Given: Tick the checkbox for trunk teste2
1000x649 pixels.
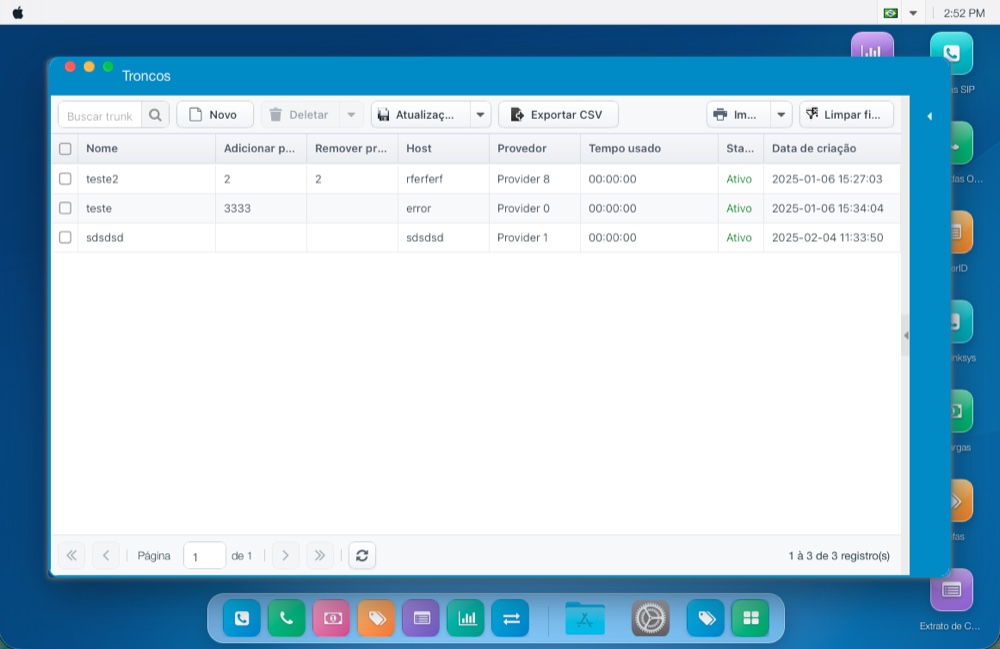Looking at the screenshot, I should click(65, 179).
